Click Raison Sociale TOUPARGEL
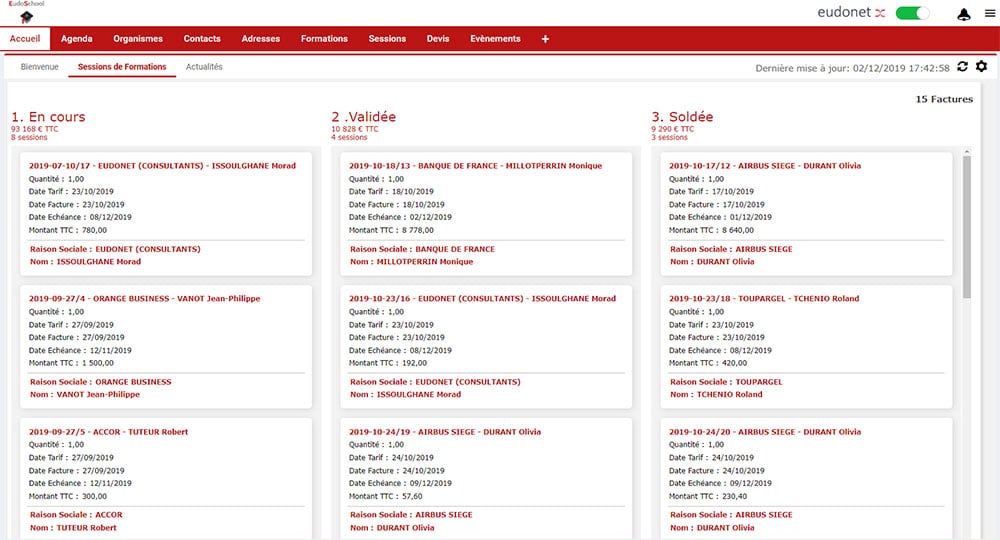Image resolution: width=1000 pixels, height=540 pixels. [x=726, y=382]
